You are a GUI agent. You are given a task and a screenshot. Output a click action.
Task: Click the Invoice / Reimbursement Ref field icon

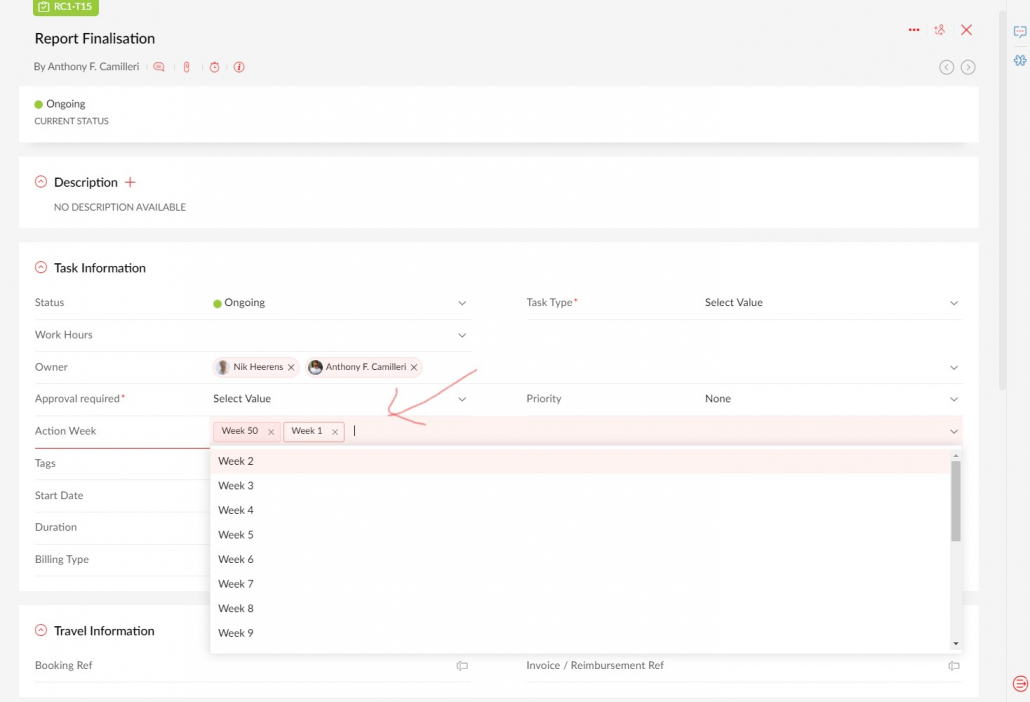pos(954,665)
